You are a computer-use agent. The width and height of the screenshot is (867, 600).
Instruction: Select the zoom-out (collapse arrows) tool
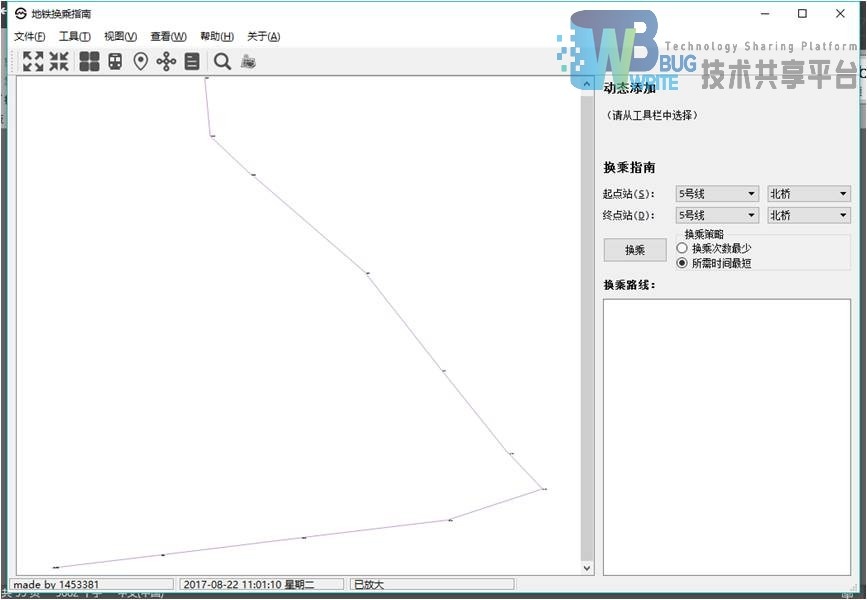click(58, 60)
